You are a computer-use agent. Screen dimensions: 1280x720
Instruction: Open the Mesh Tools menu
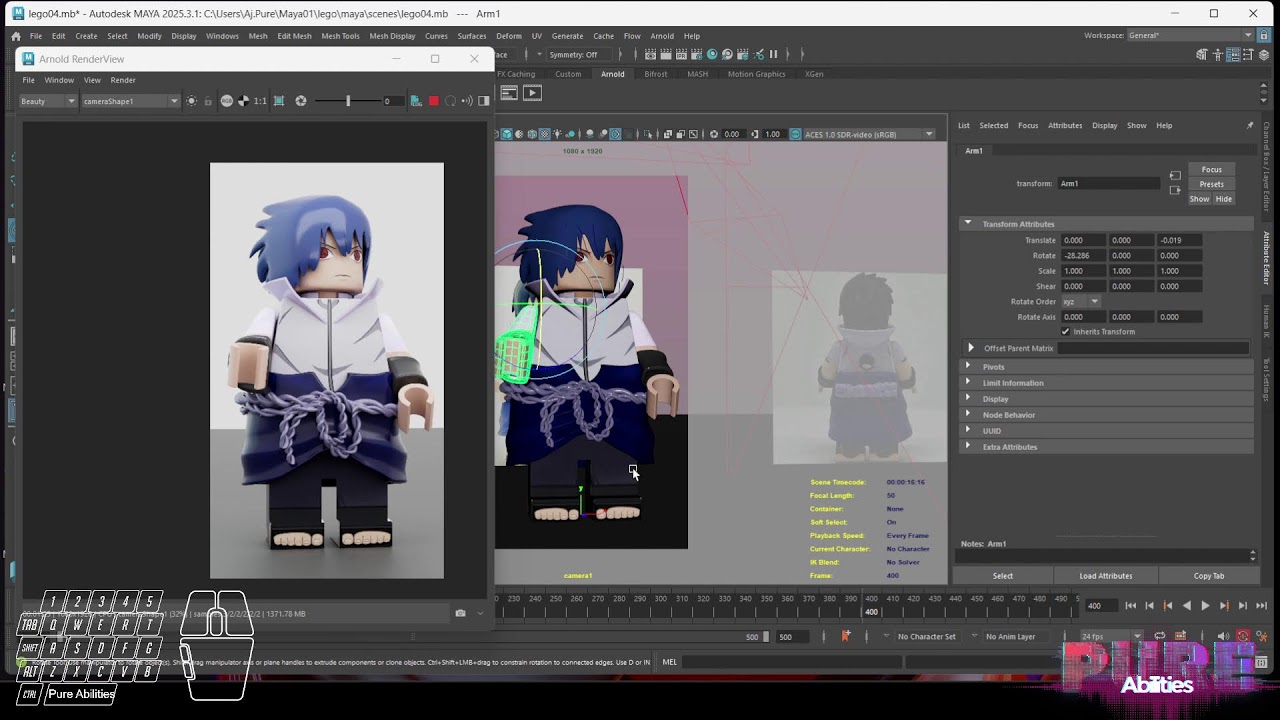[x=340, y=36]
